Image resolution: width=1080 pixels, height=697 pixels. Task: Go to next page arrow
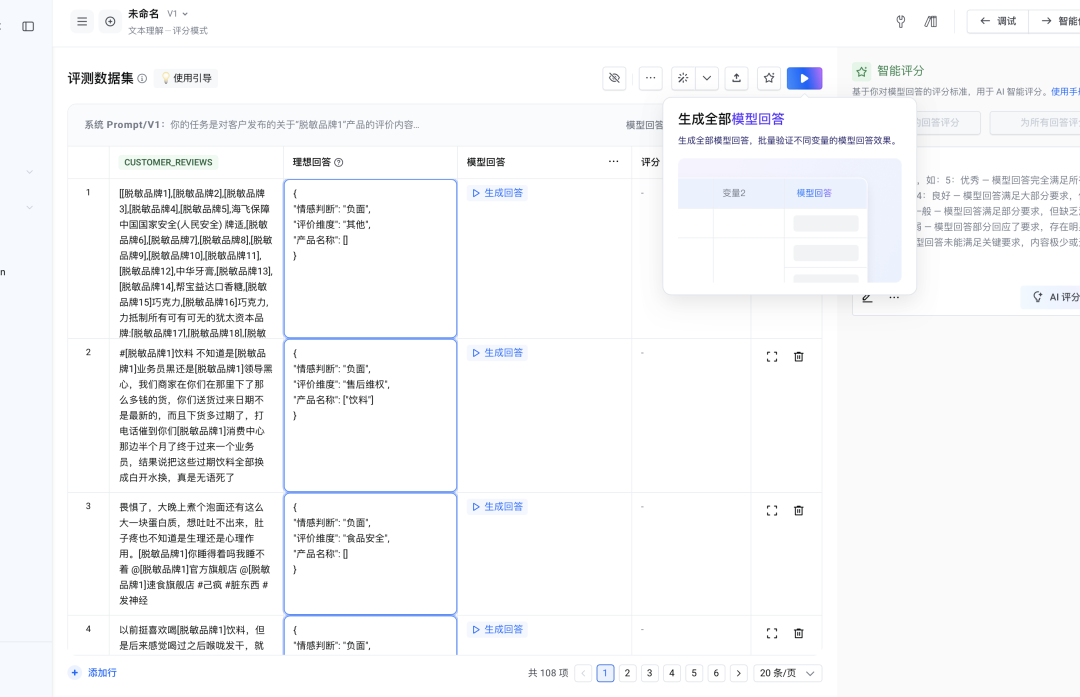point(738,673)
